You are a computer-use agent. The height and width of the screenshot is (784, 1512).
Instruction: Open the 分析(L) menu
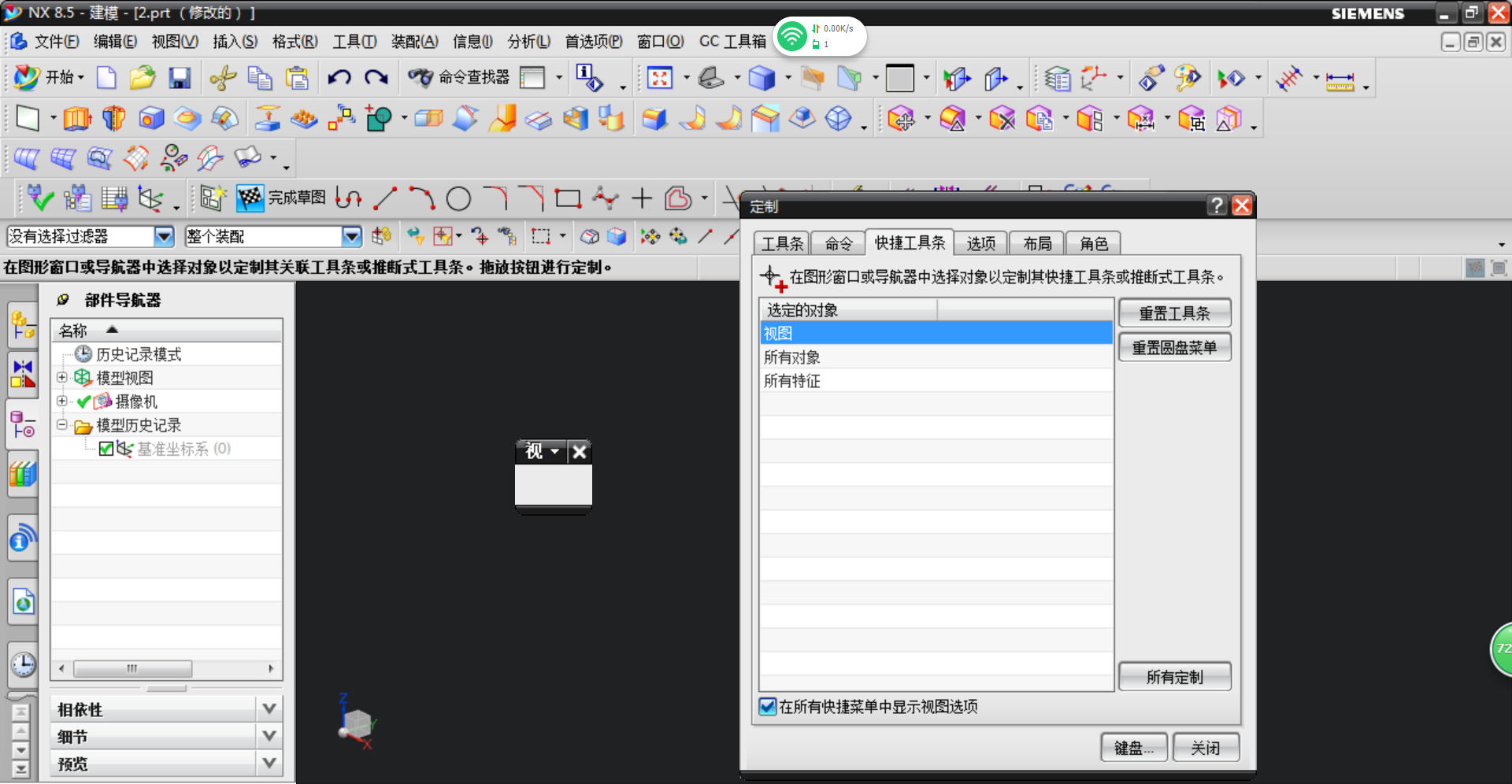[x=529, y=41]
